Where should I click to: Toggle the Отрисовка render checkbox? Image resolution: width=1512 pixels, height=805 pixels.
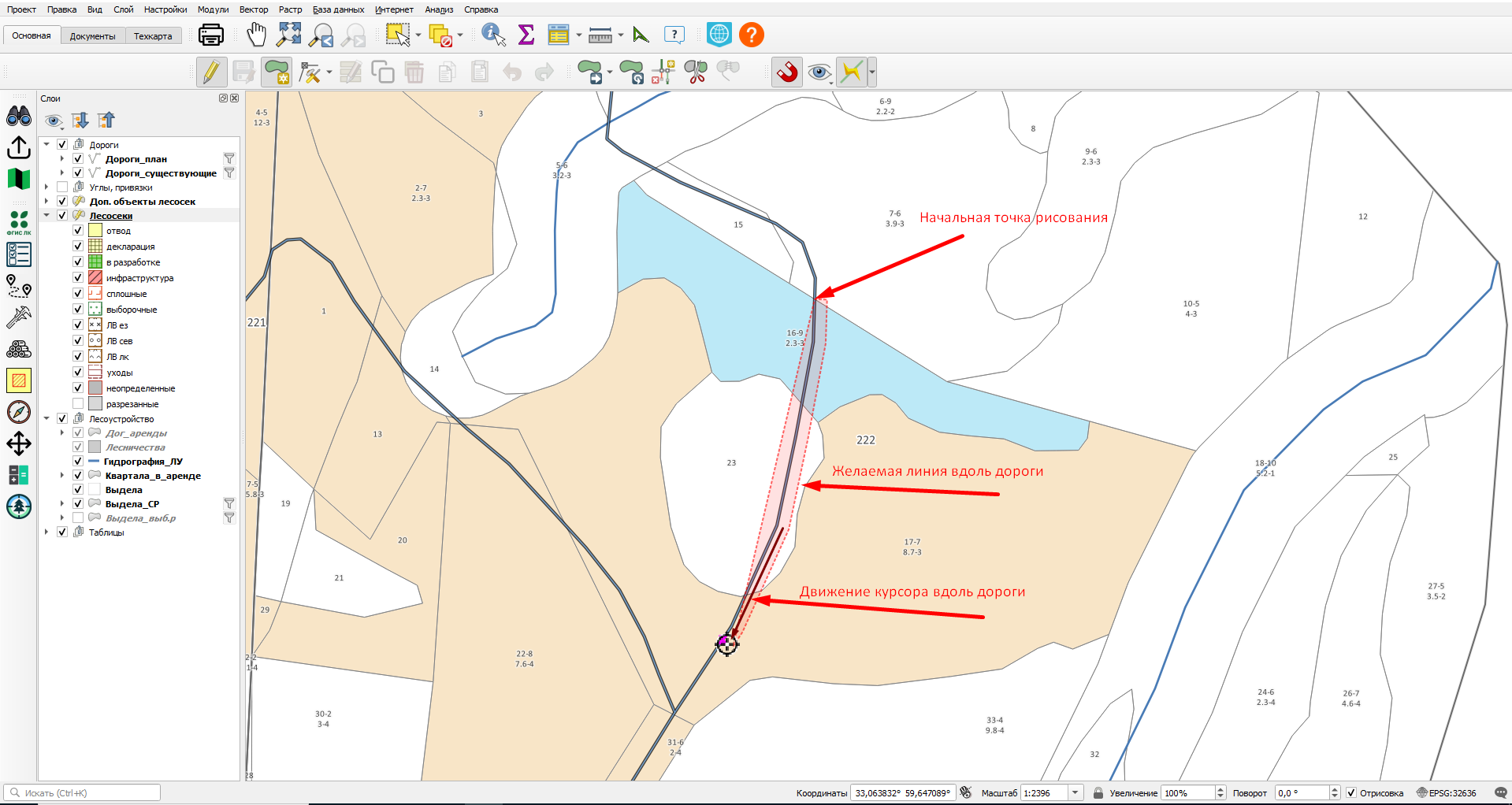1351,793
